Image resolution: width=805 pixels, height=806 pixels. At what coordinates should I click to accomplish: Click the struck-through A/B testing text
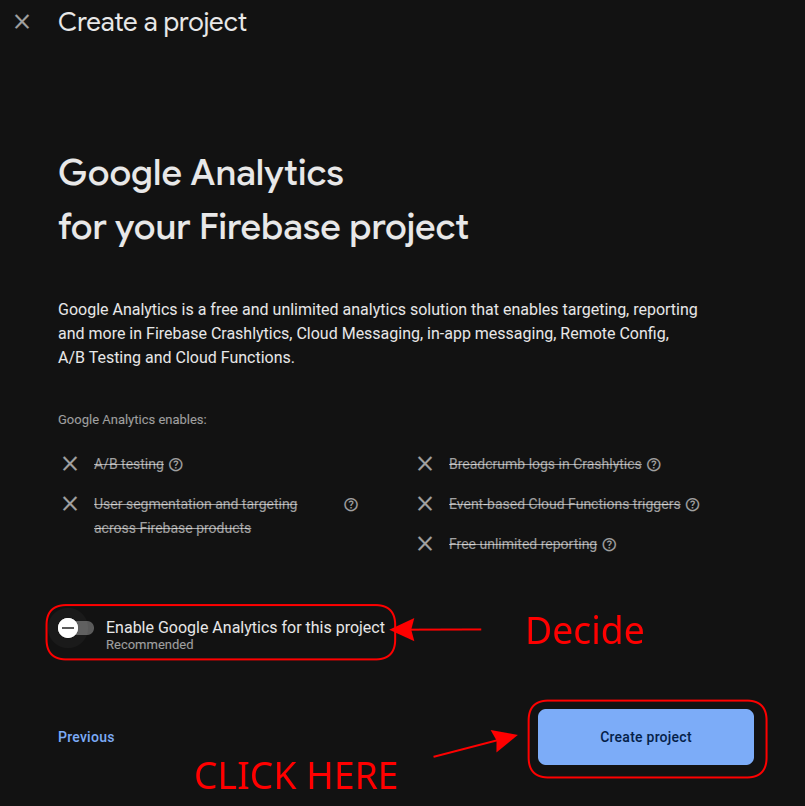coord(129,464)
